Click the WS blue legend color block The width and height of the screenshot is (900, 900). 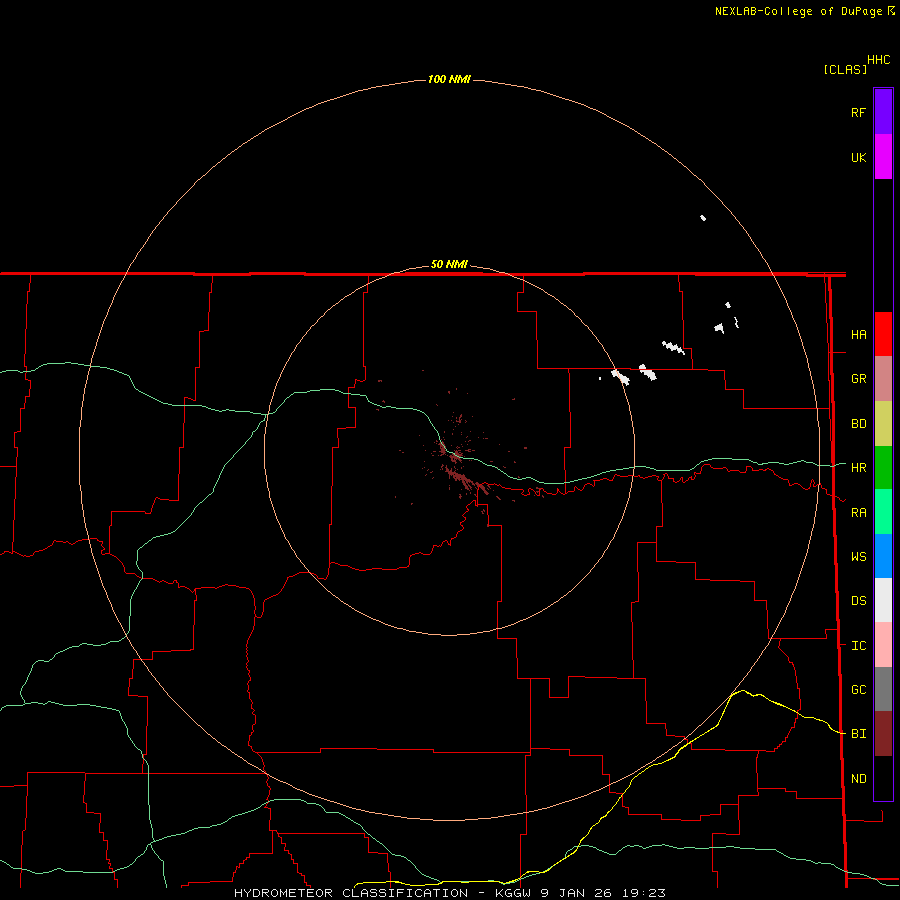click(883, 556)
